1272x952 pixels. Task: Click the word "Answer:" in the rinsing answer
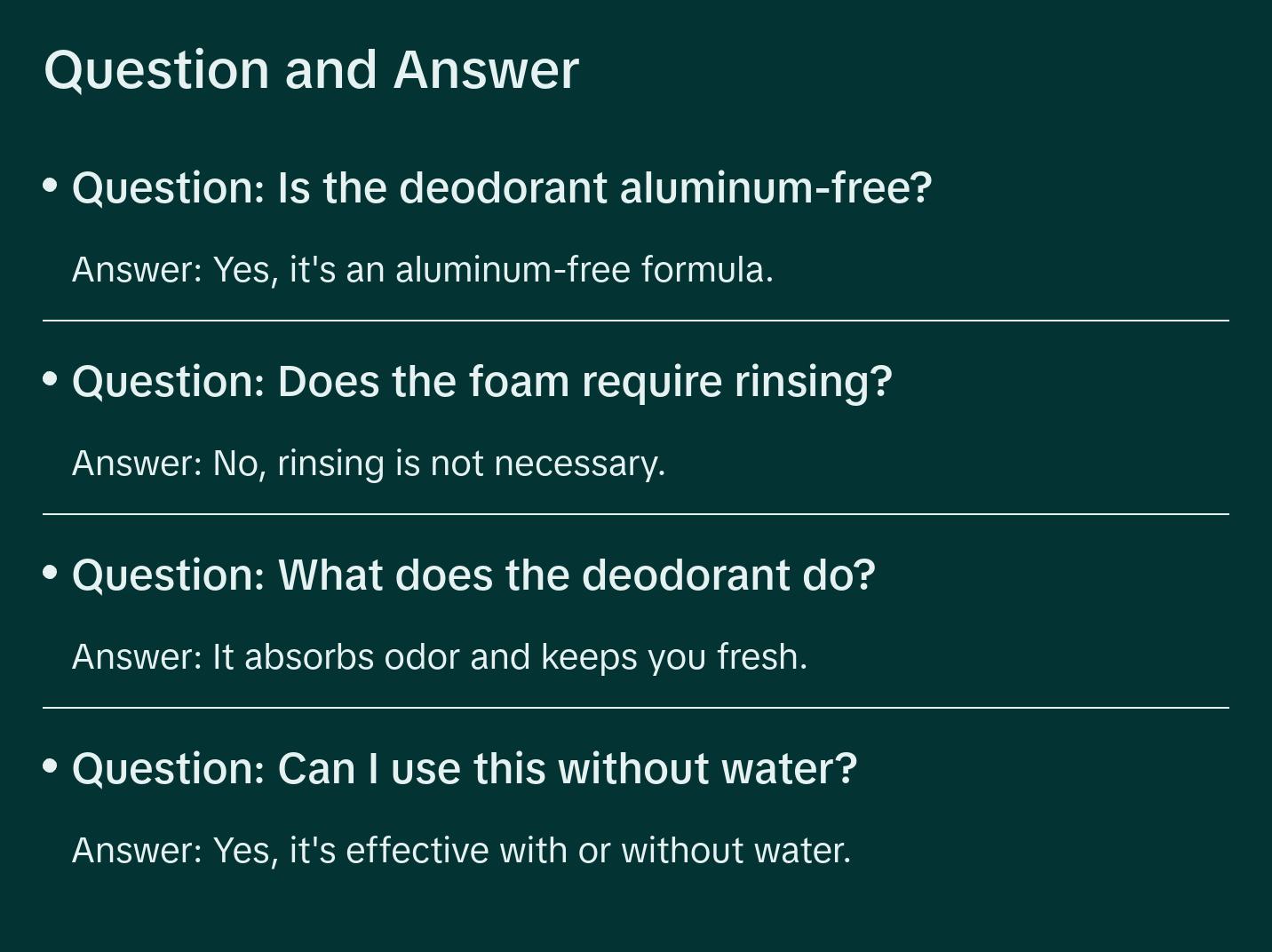click(x=138, y=463)
